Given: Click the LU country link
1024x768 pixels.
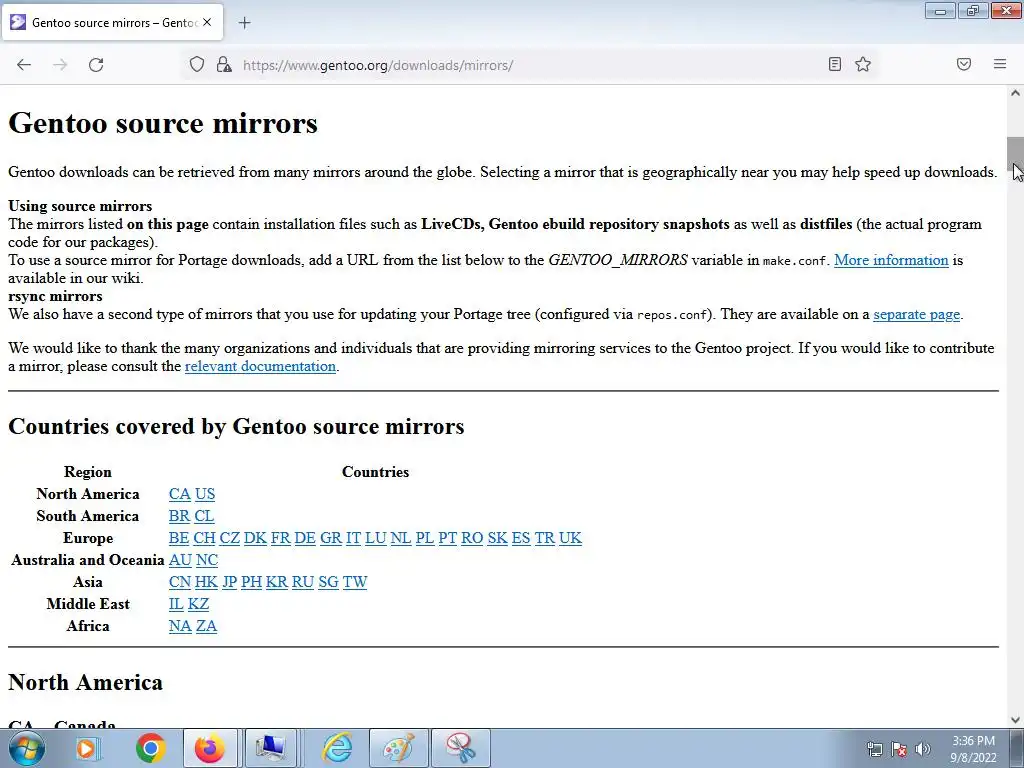Looking at the screenshot, I should (376, 538).
